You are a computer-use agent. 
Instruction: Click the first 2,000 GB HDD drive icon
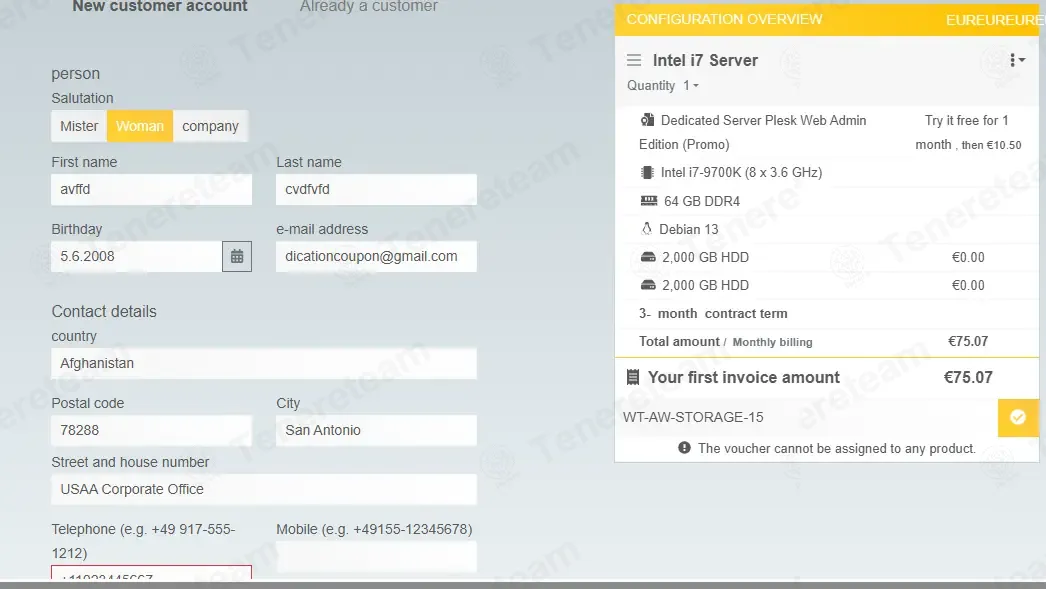pos(648,257)
